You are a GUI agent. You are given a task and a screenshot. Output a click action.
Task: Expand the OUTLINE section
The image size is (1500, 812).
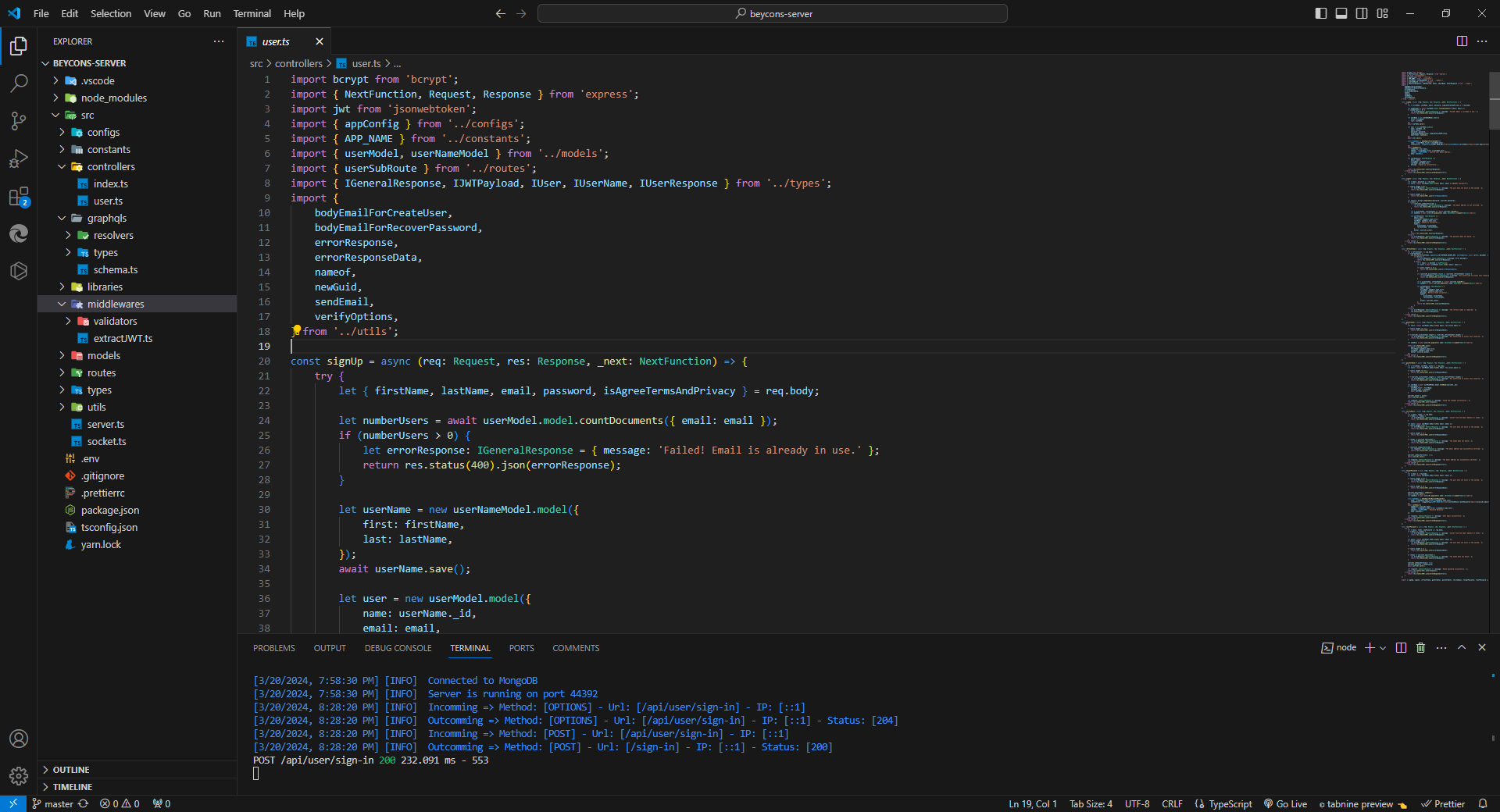click(137, 770)
